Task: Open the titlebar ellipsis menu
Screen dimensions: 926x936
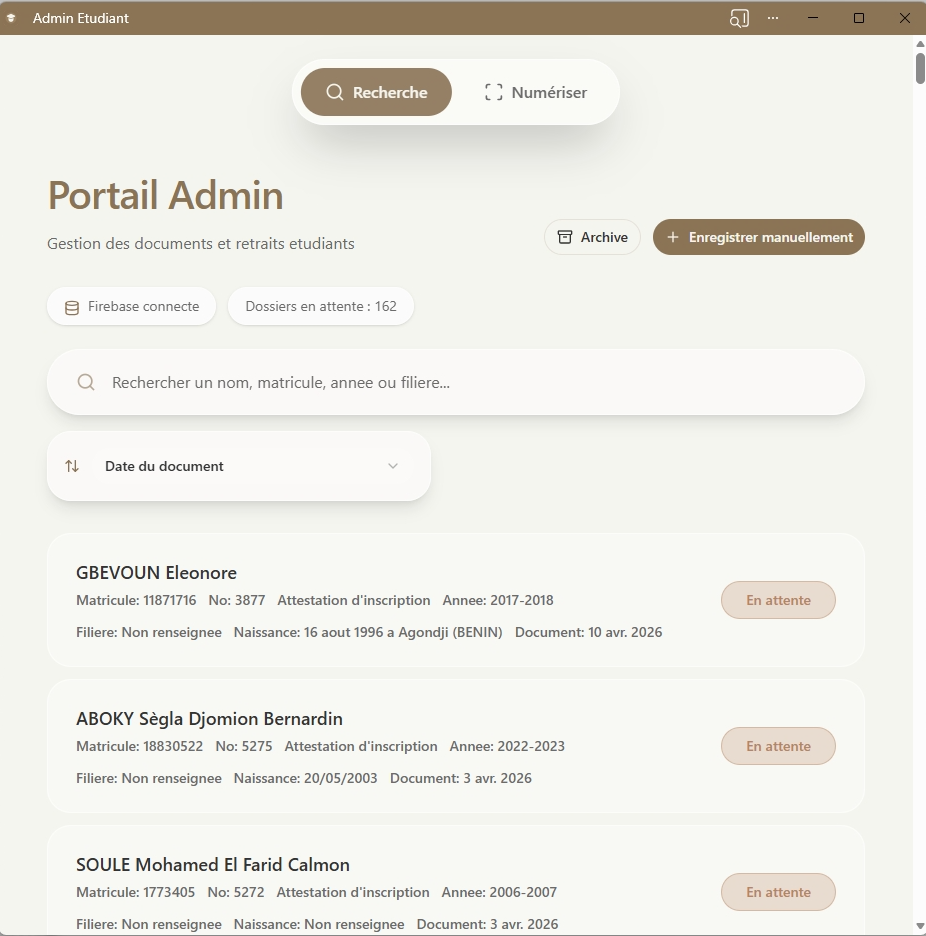Action: [773, 17]
